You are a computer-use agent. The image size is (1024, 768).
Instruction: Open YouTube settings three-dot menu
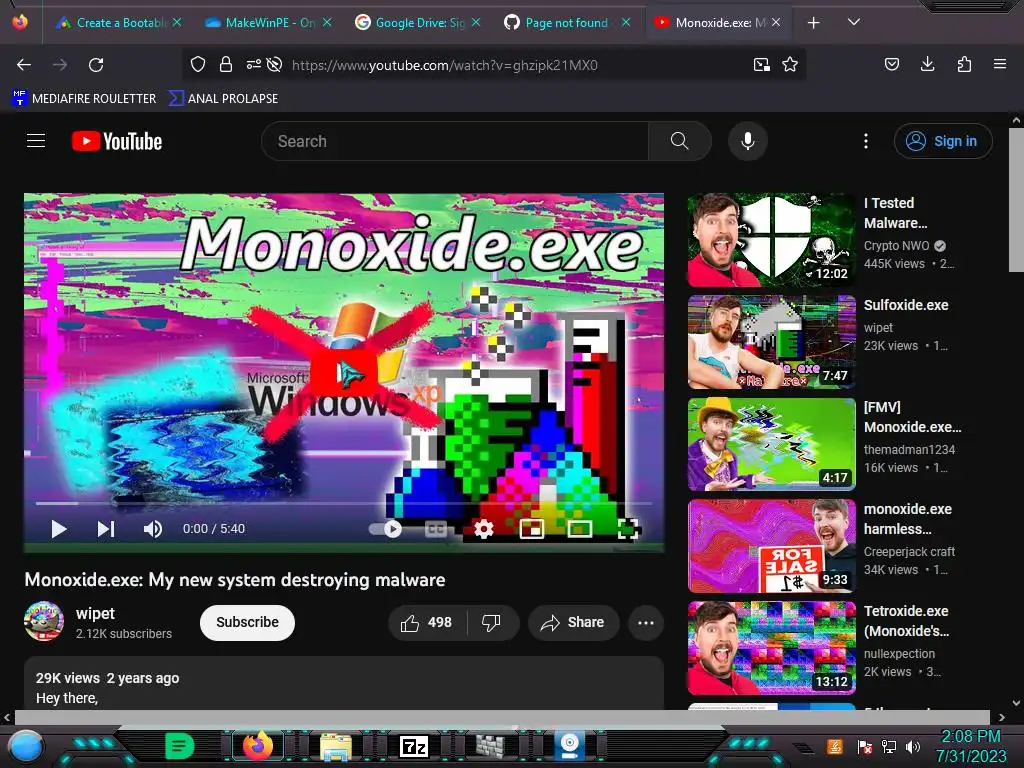866,141
